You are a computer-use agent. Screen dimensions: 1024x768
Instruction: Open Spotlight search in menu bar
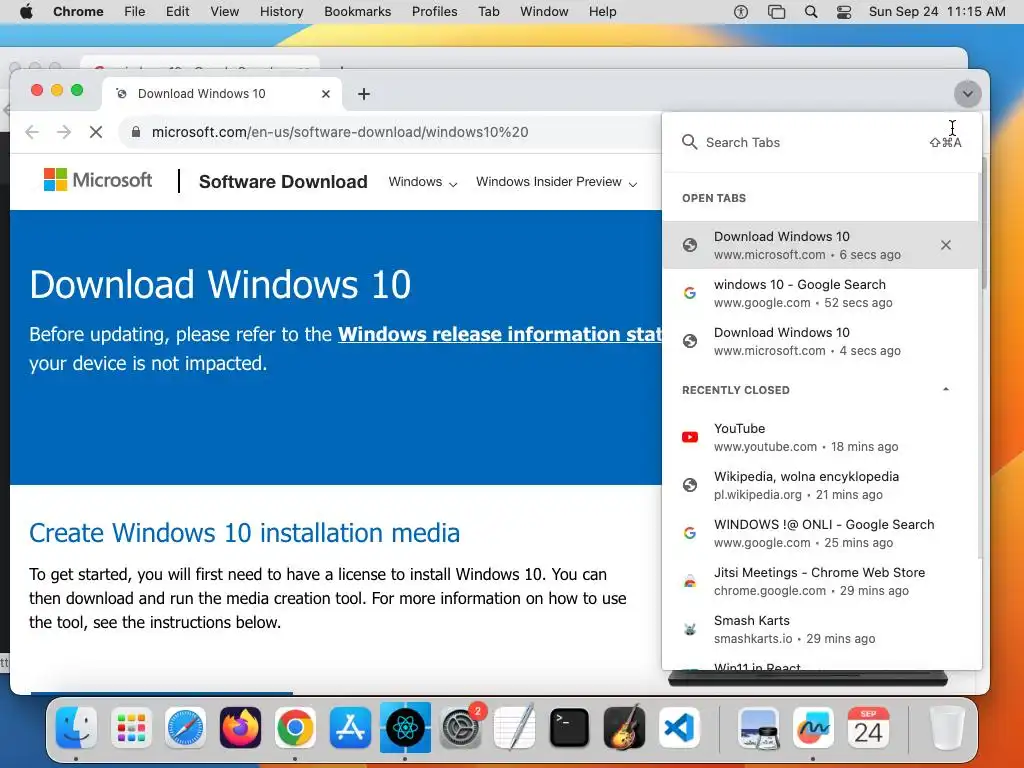tap(810, 11)
